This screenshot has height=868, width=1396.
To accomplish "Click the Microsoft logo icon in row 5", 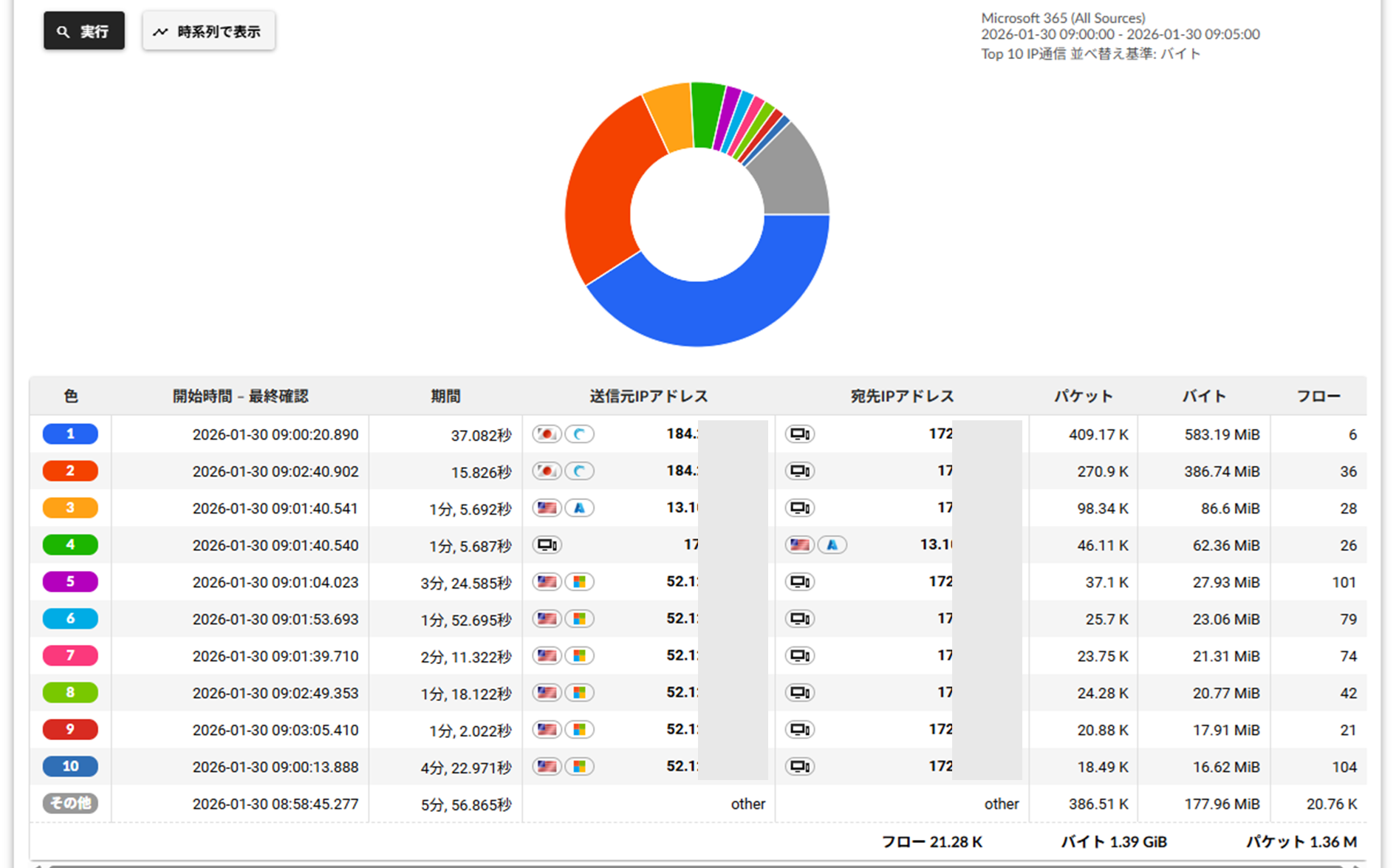I will 580,582.
